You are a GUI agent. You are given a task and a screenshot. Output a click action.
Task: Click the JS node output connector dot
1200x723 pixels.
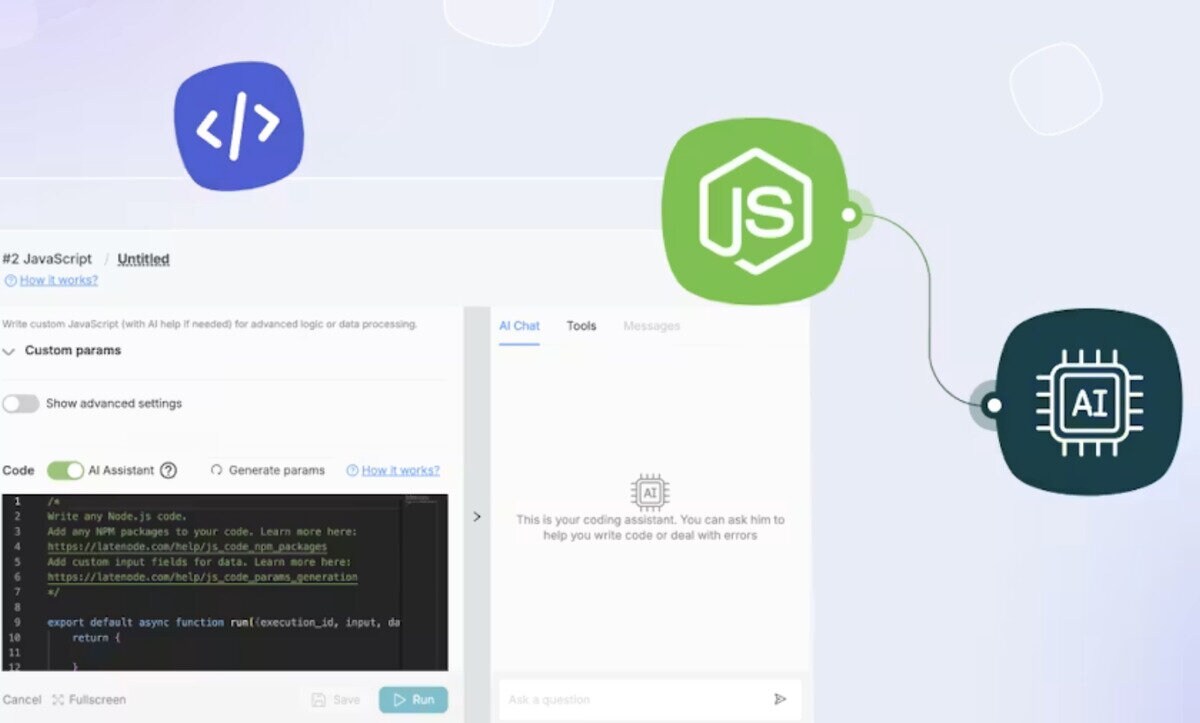[849, 214]
